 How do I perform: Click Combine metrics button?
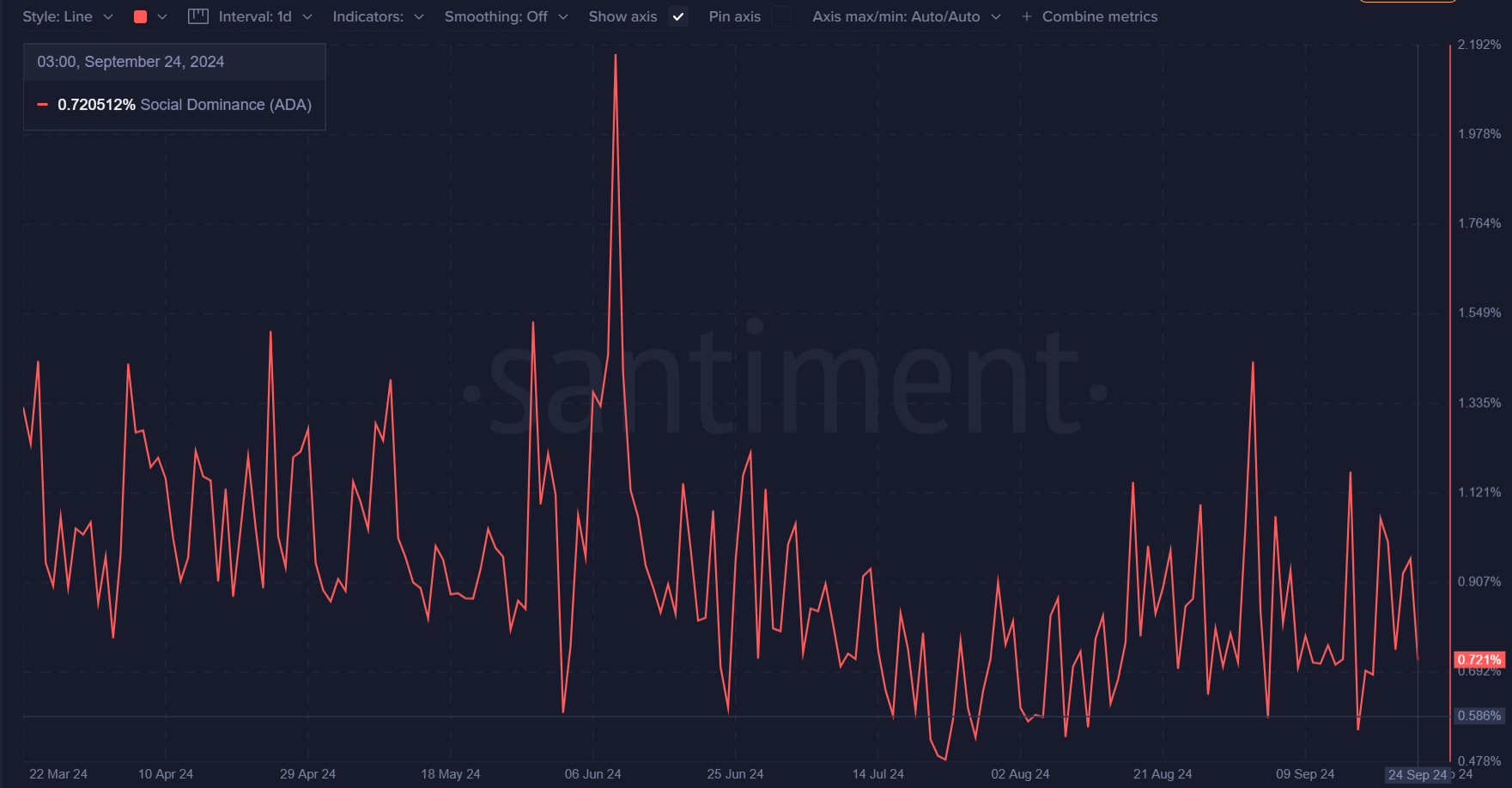pyautogui.click(x=1090, y=16)
